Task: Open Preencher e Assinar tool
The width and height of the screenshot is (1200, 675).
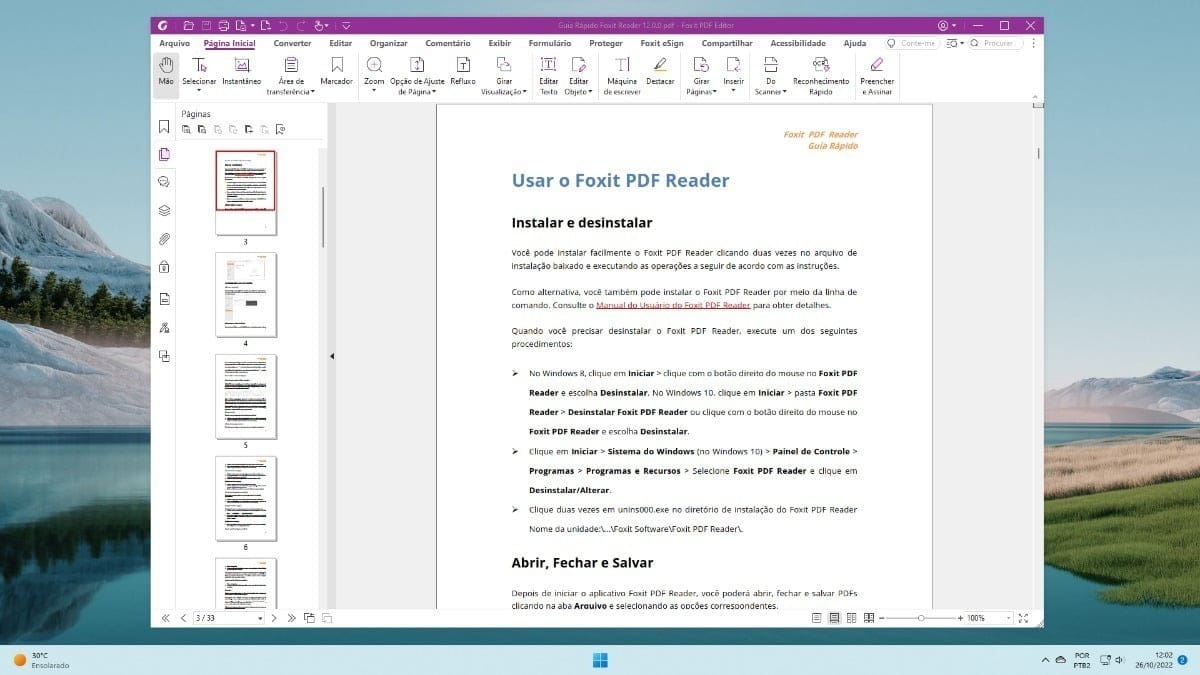Action: point(877,75)
